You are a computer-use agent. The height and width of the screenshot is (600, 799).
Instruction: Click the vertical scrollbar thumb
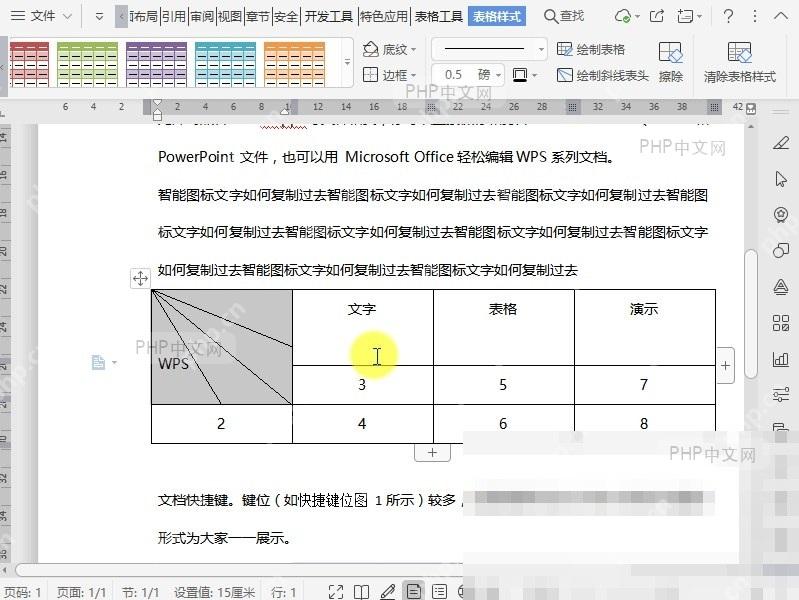click(751, 314)
